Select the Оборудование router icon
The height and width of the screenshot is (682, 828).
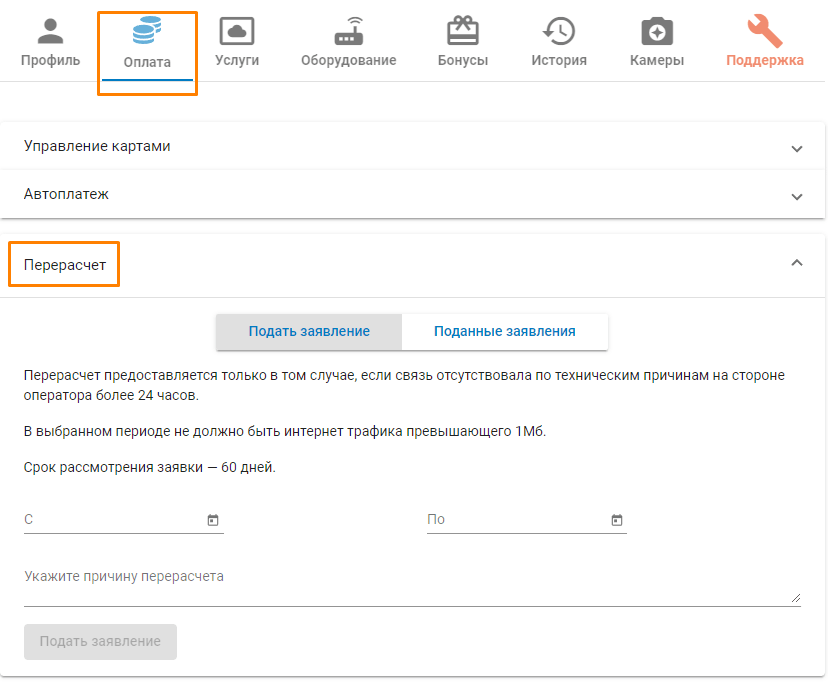[349, 31]
